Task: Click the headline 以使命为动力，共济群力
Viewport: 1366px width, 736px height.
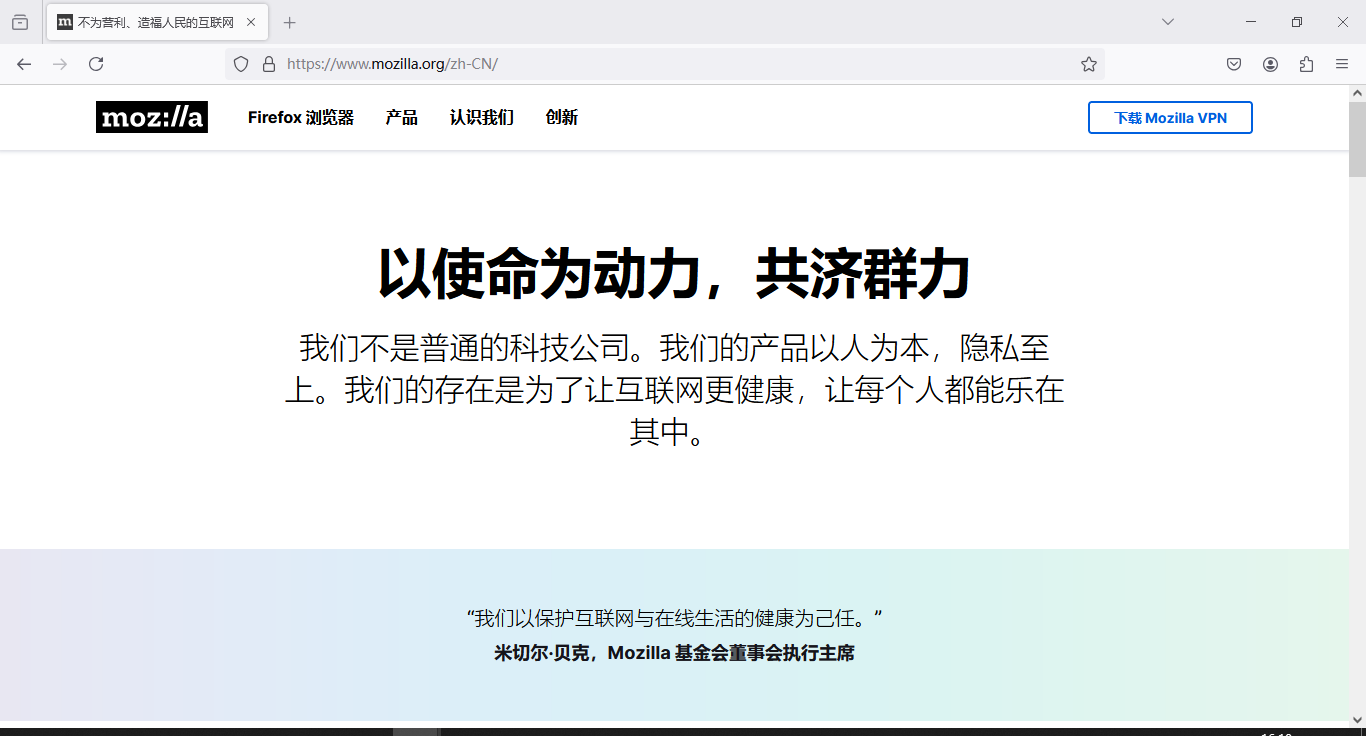Action: tap(674, 273)
